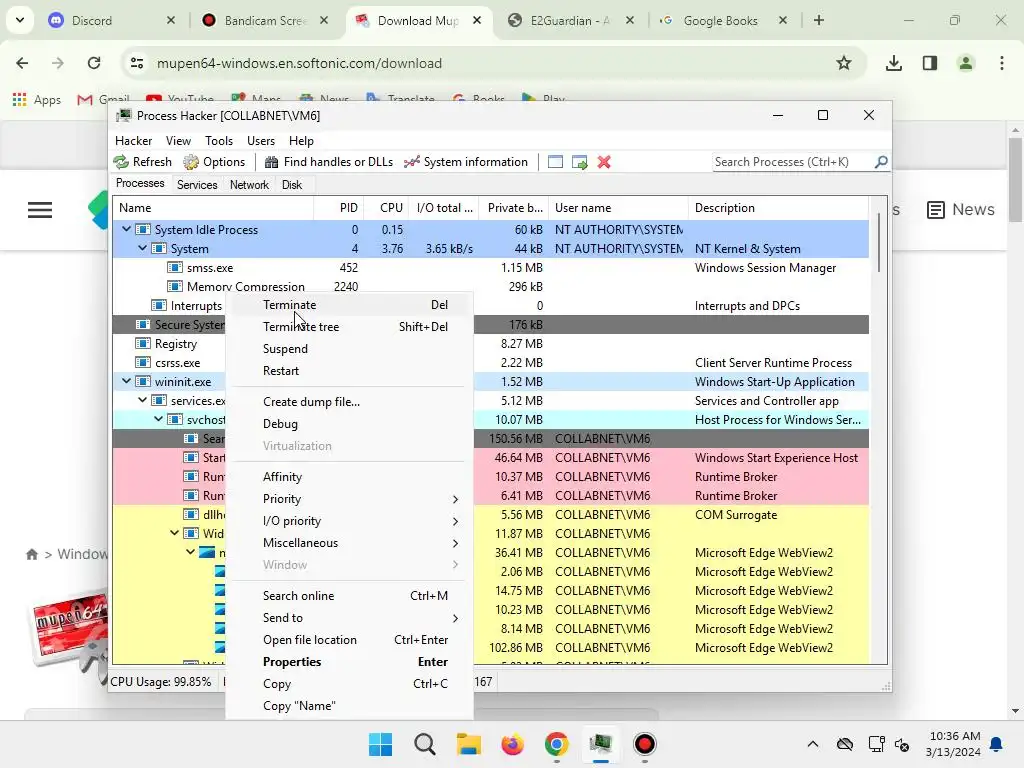Show hidden tray icons chevron

click(x=812, y=744)
